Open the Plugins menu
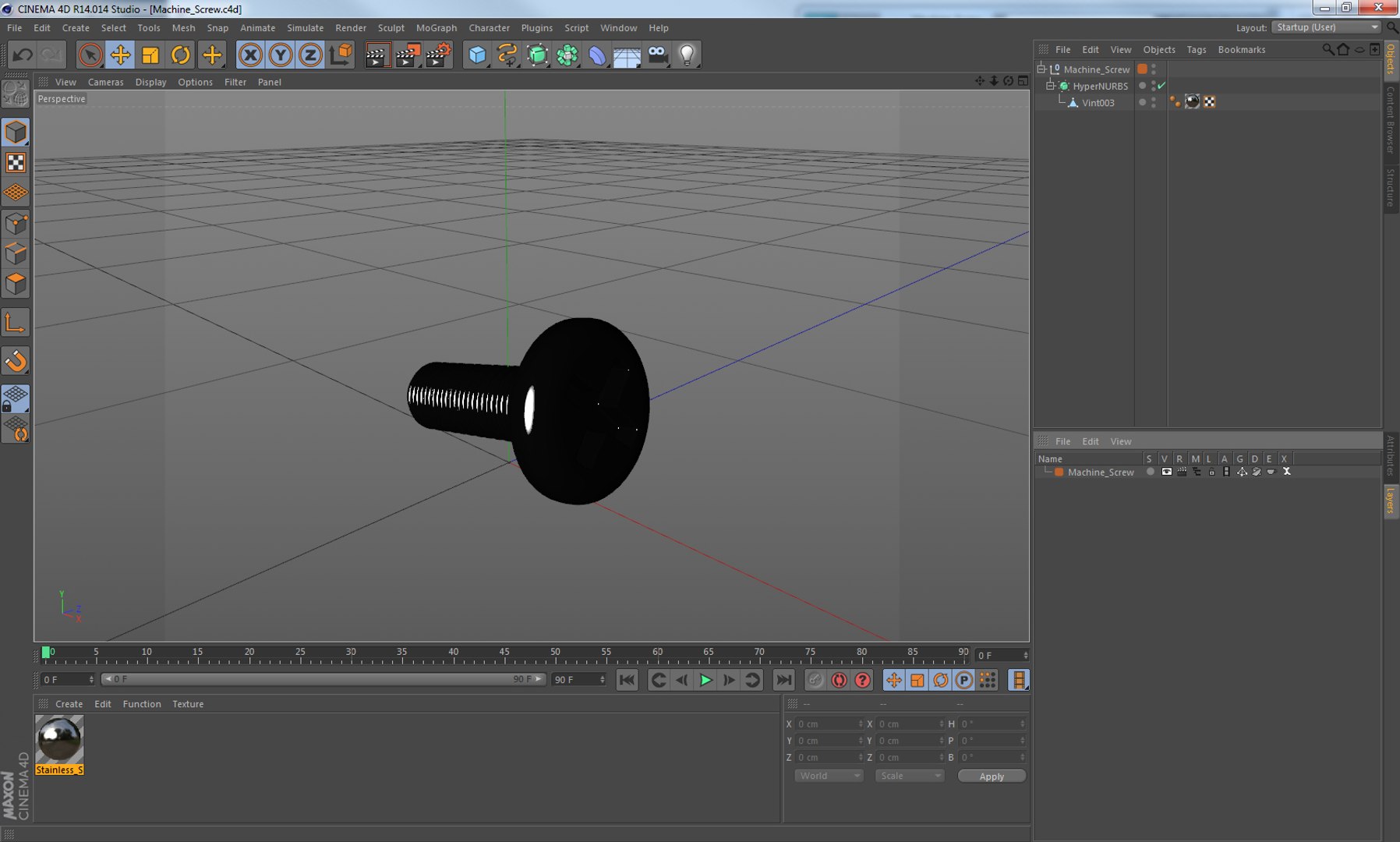Screen dimensions: 1400x842 coord(536,27)
